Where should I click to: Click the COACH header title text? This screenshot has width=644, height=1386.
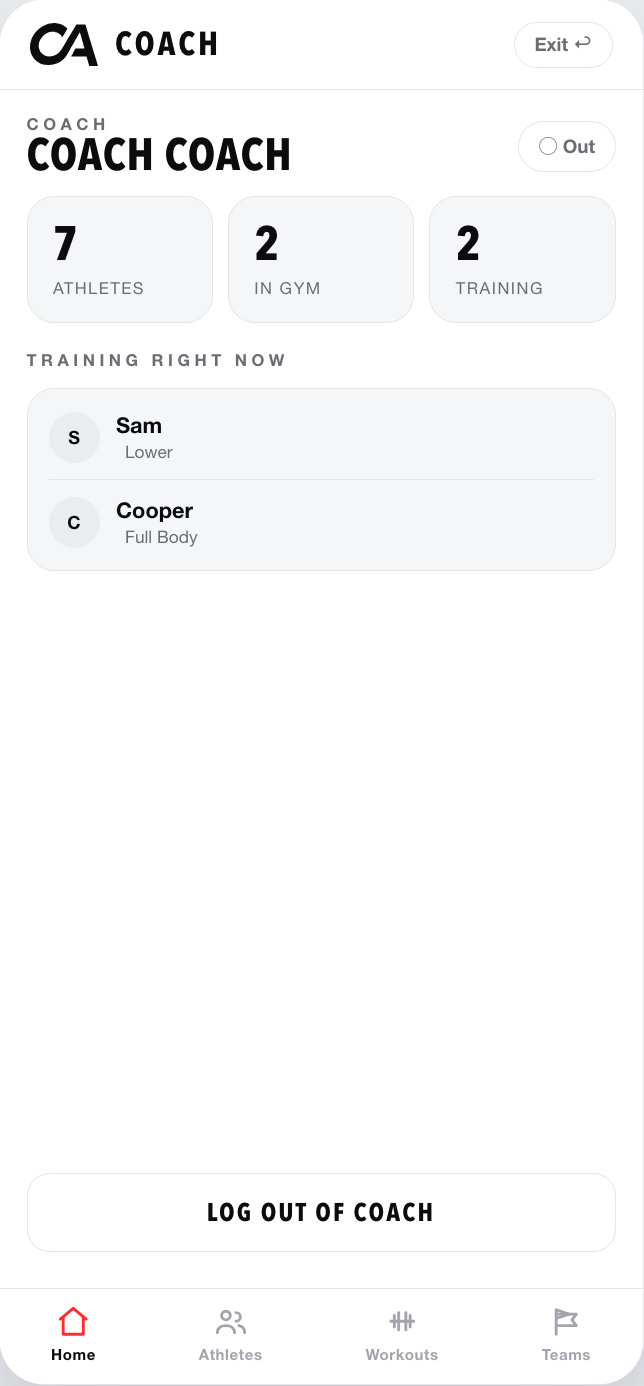coord(166,44)
